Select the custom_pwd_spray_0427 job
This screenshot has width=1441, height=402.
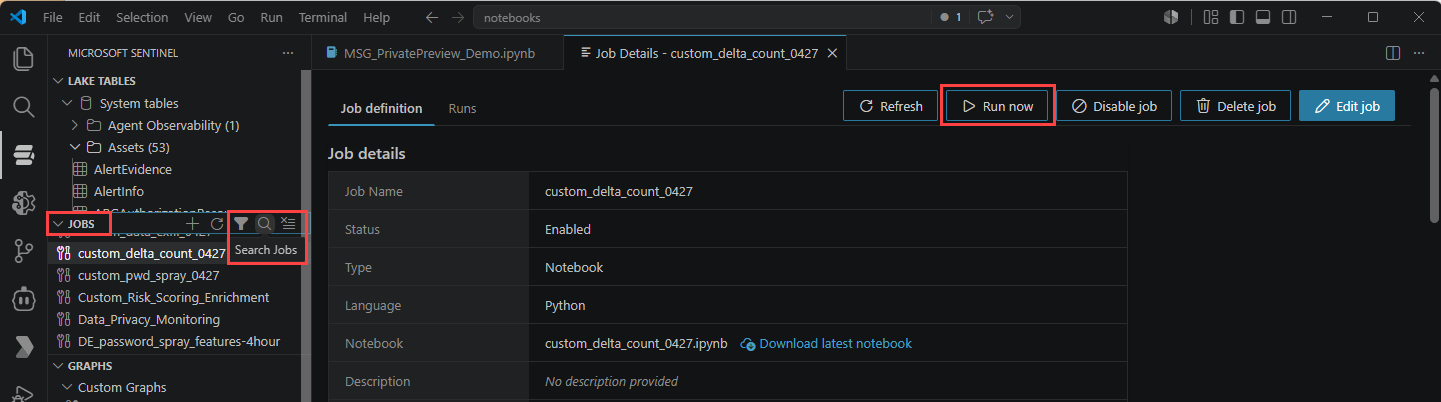175,275
